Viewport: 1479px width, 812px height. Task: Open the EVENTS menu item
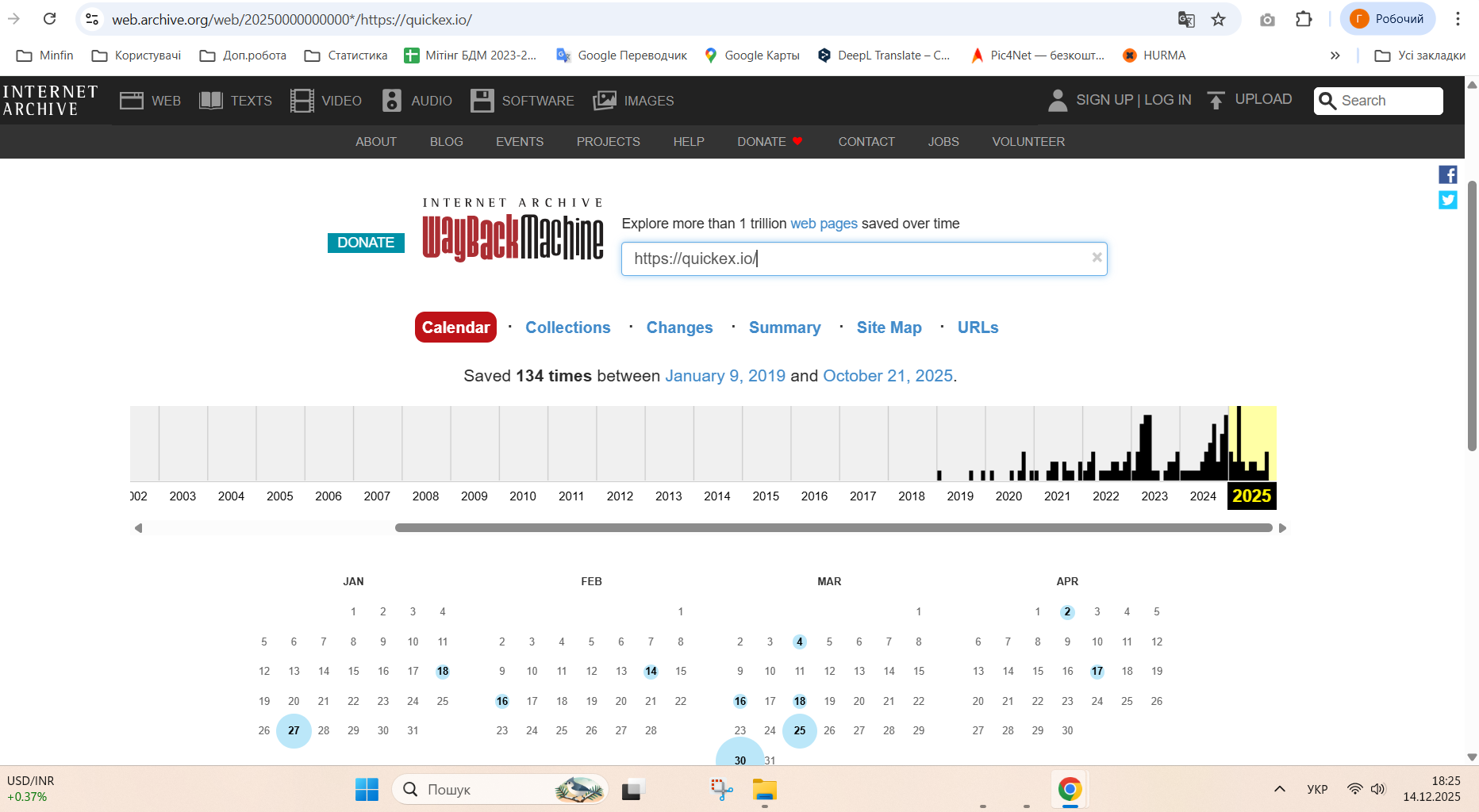point(520,142)
